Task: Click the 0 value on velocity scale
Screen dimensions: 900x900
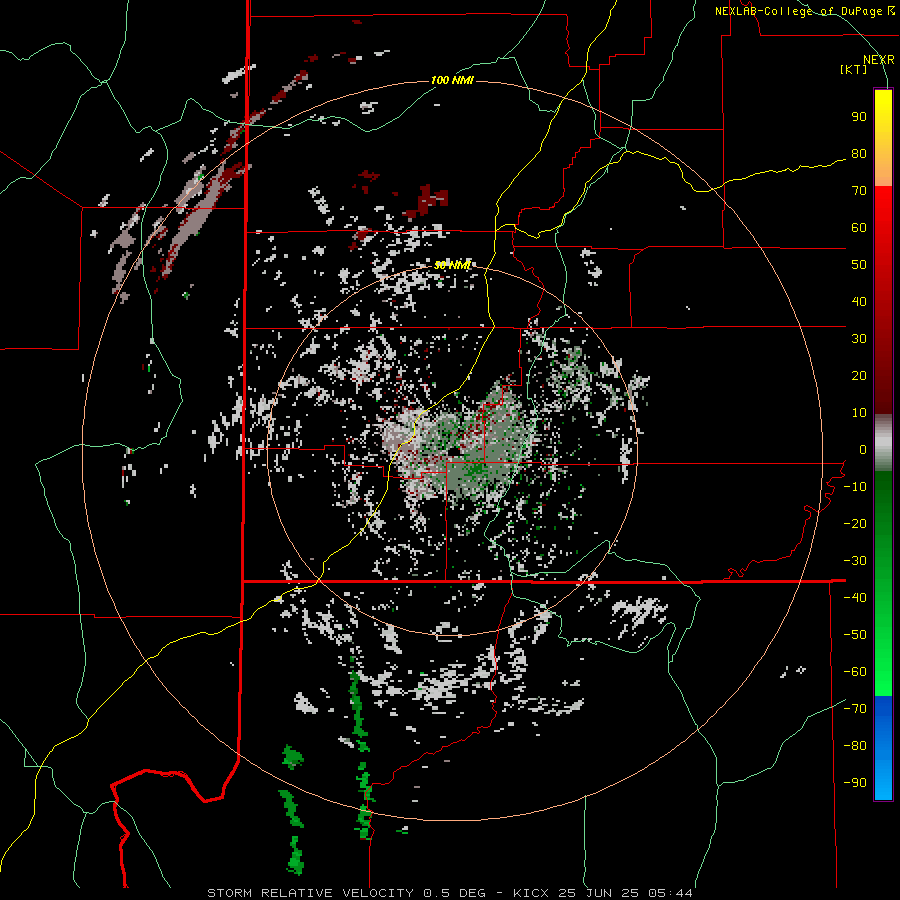Action: tap(863, 450)
